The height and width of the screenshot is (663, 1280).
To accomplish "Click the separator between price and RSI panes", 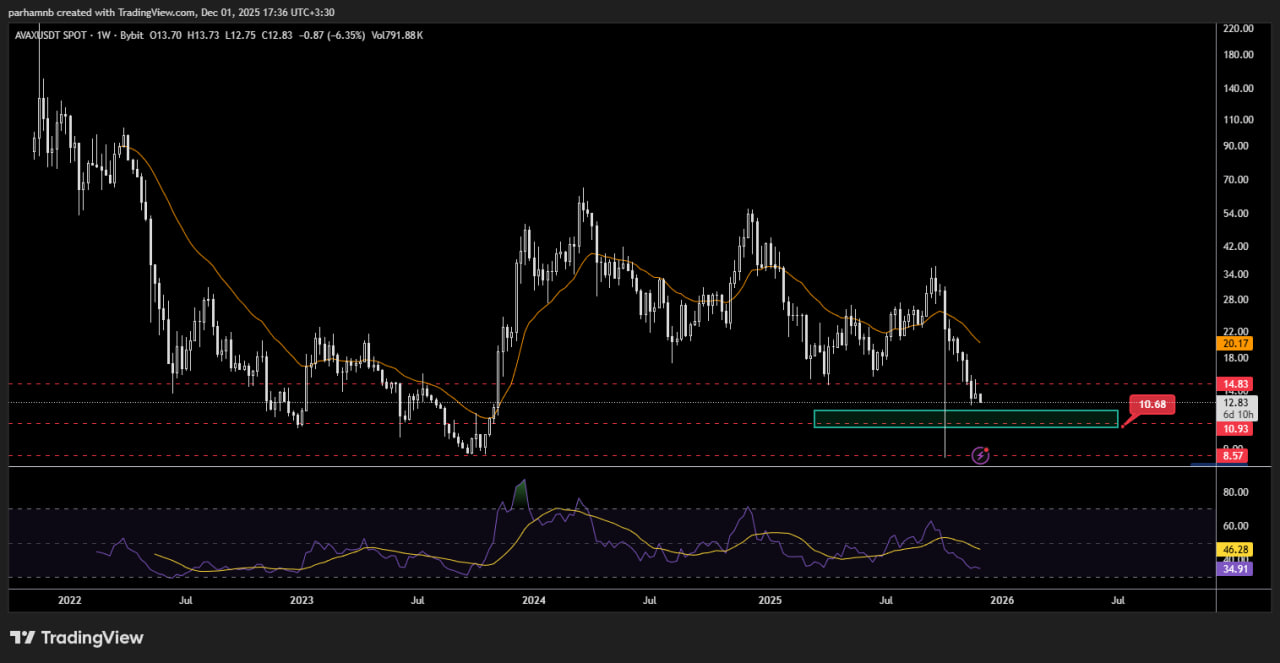I will (610, 467).
